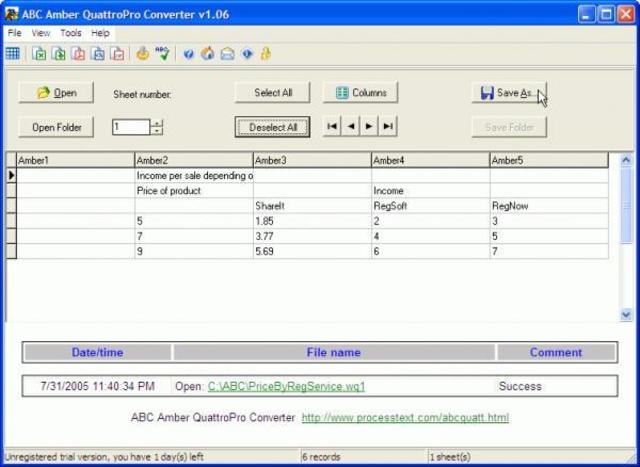The width and height of the screenshot is (640, 467).
Task: Select the cell with value 1.85
Action: pos(312,221)
